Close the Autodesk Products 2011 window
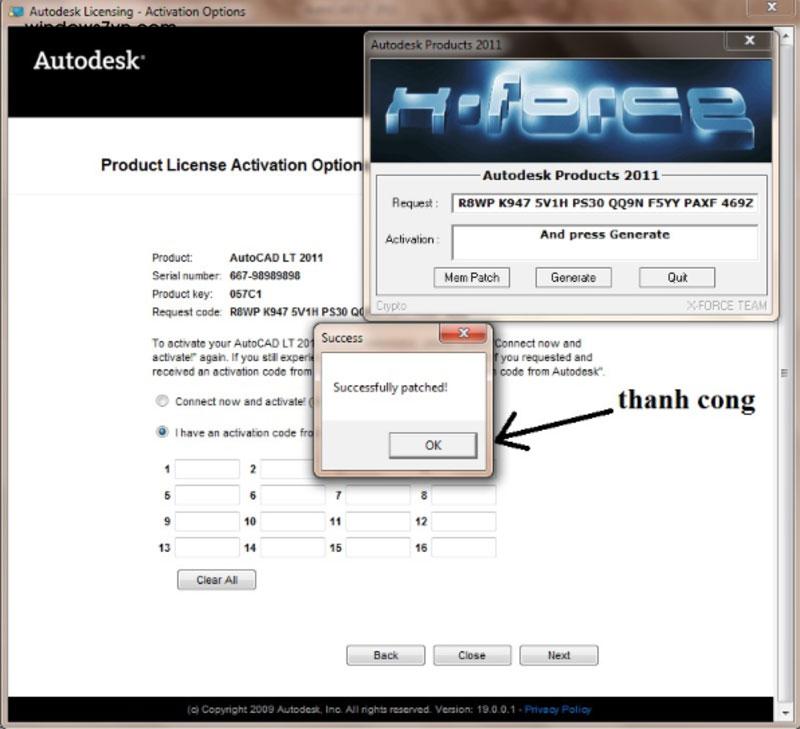The height and width of the screenshot is (729, 800). (x=750, y=41)
